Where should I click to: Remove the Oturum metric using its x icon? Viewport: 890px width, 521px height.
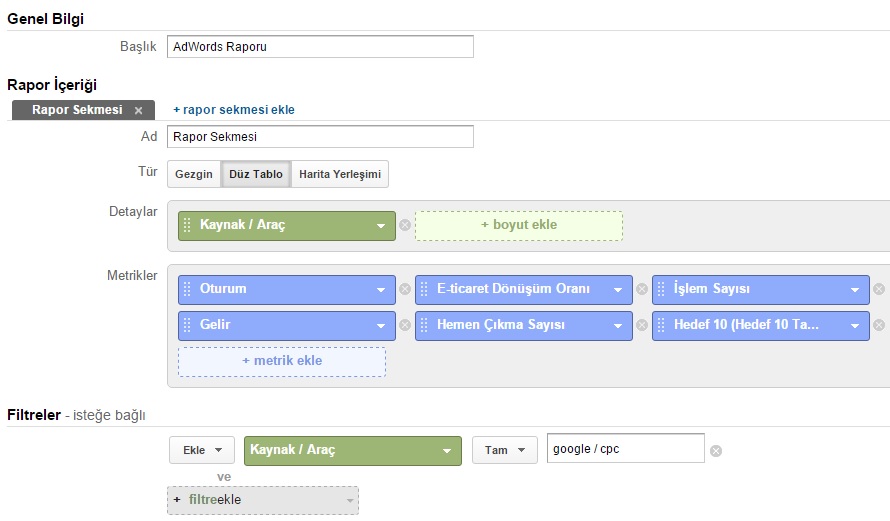coord(405,290)
